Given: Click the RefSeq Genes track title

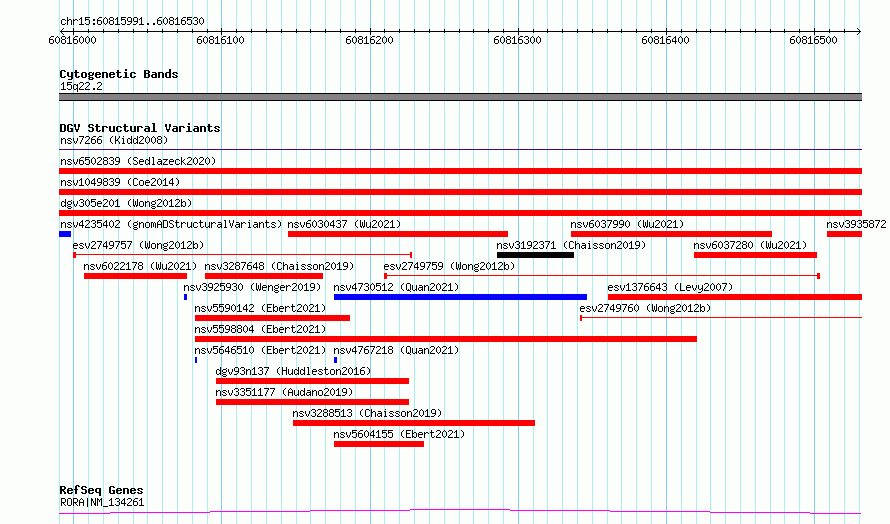Looking at the screenshot, I should click(x=101, y=490).
